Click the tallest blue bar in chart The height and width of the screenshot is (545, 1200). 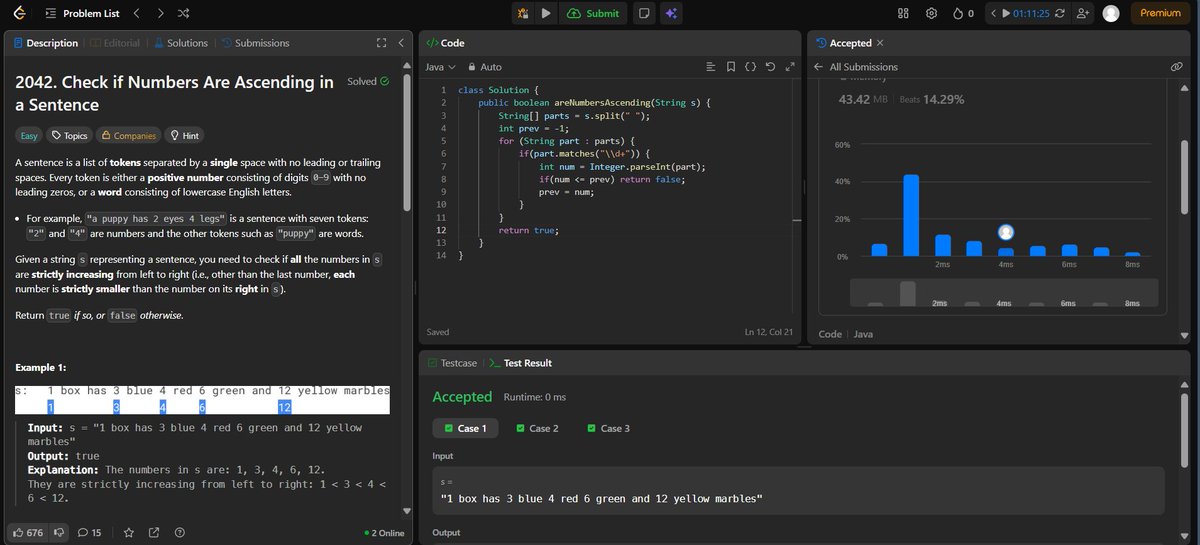911,215
